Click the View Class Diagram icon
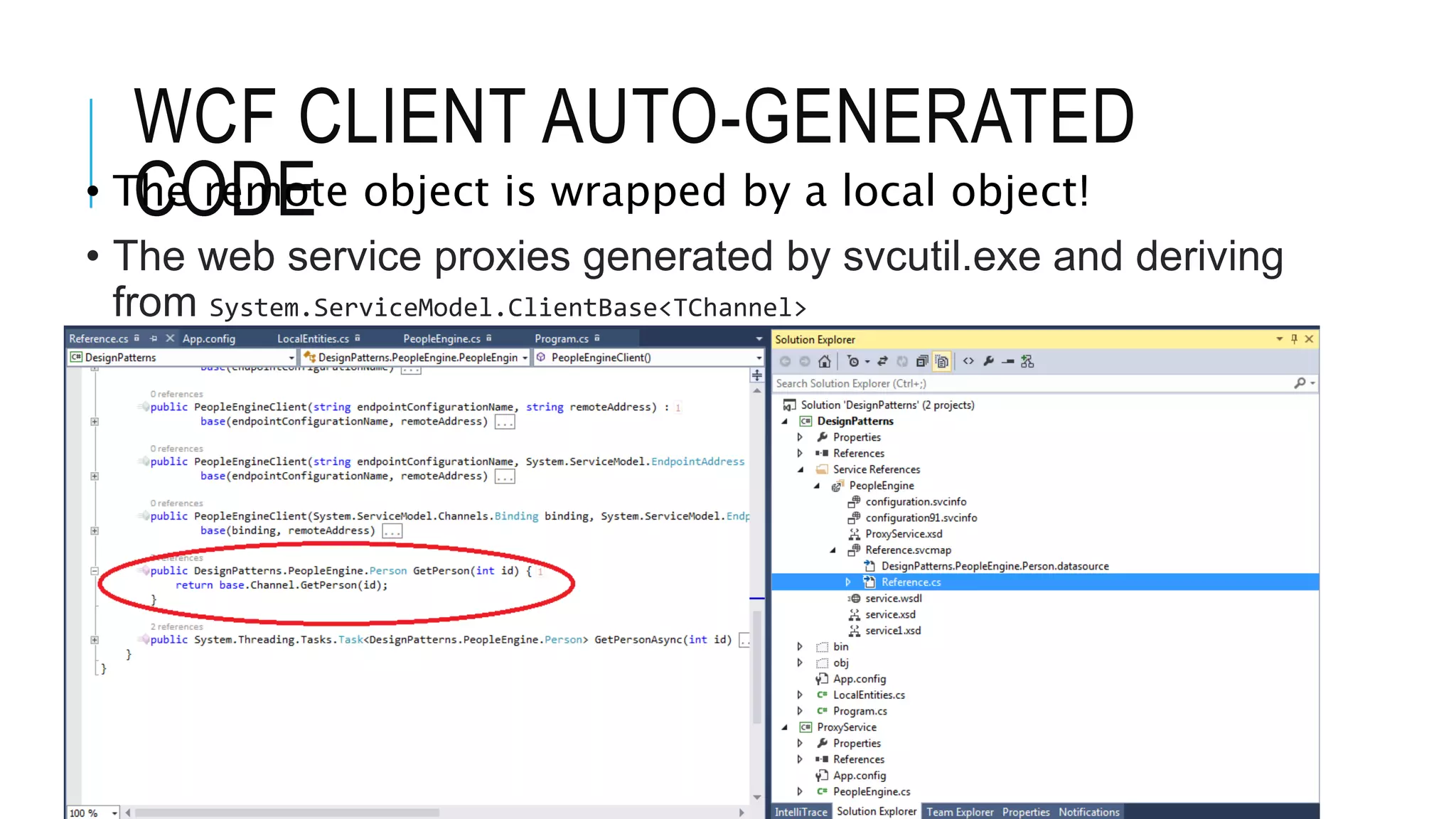 [1027, 361]
